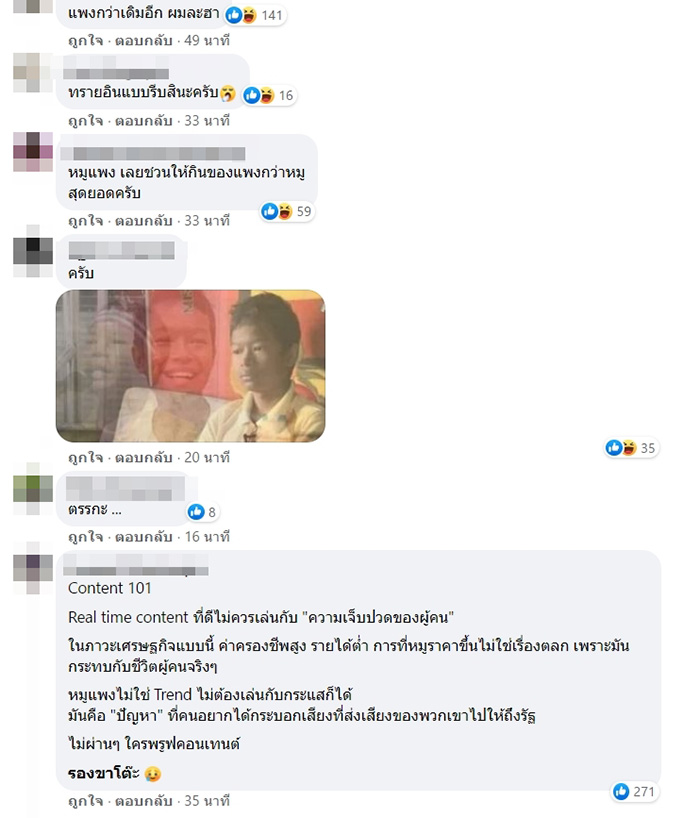700x818 pixels.
Task: Open reactions count showing 16
Action: [x=269, y=95]
